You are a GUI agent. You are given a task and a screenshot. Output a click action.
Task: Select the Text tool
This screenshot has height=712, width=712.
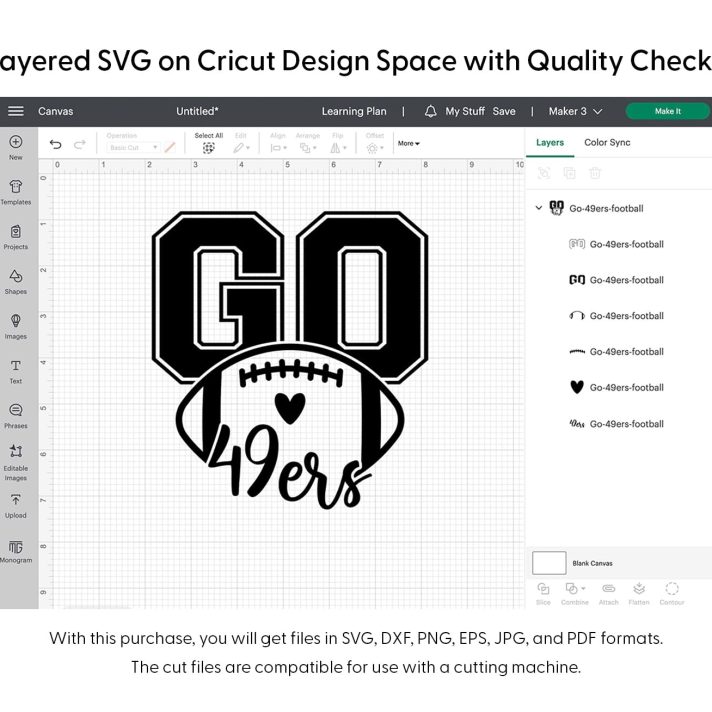click(x=15, y=371)
